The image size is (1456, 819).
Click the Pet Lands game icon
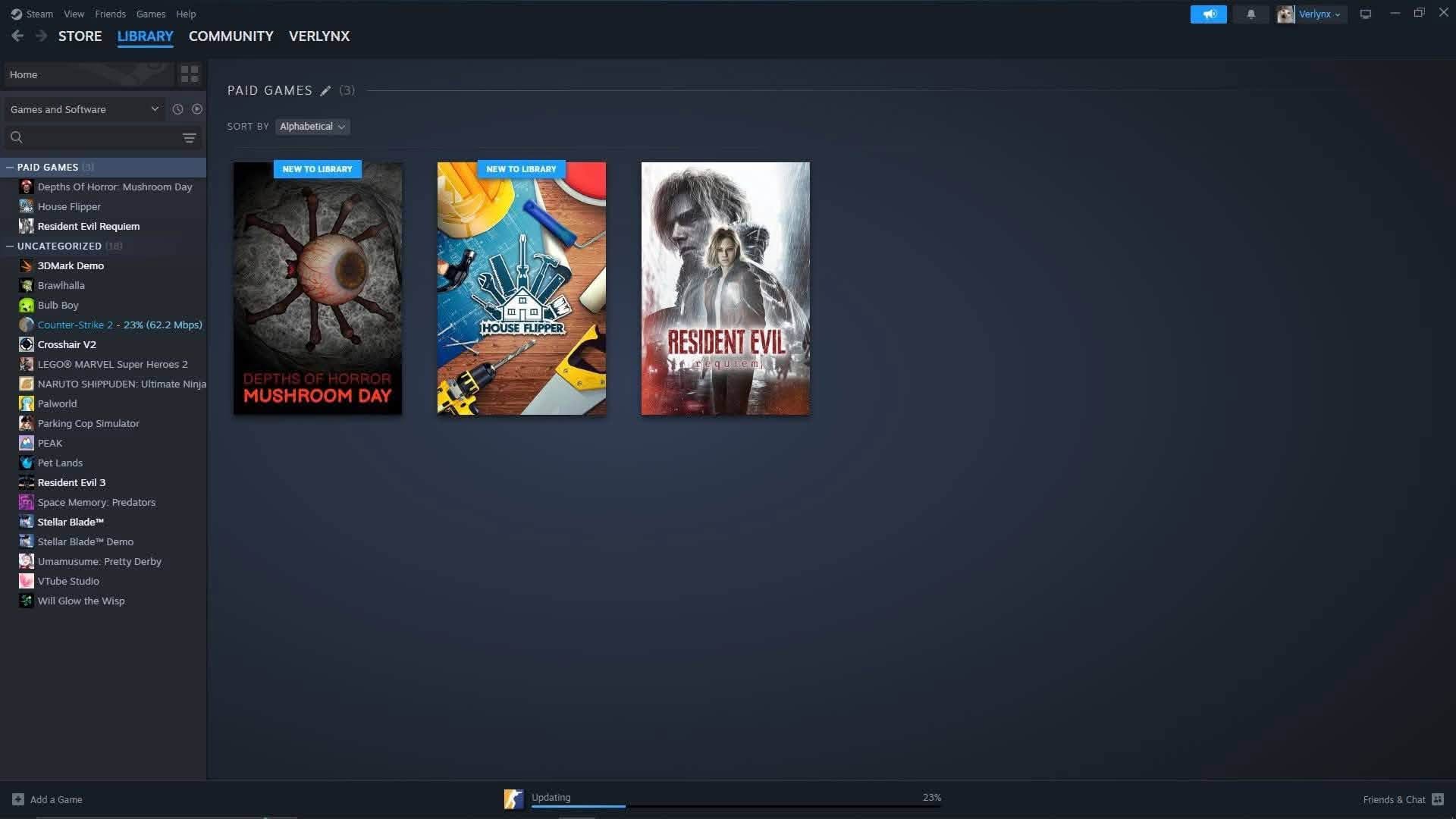click(27, 463)
